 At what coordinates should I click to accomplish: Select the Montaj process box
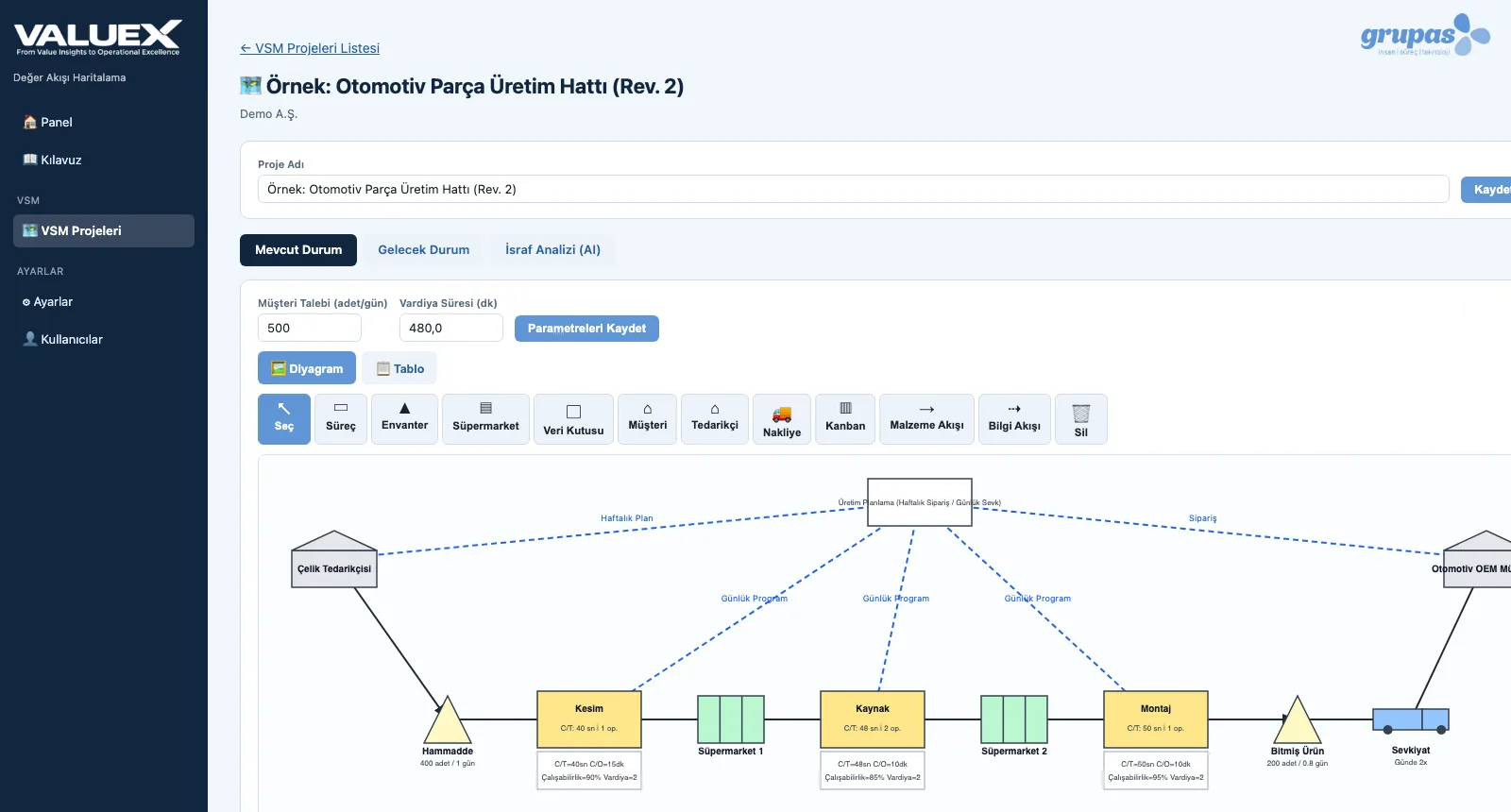coord(1156,719)
